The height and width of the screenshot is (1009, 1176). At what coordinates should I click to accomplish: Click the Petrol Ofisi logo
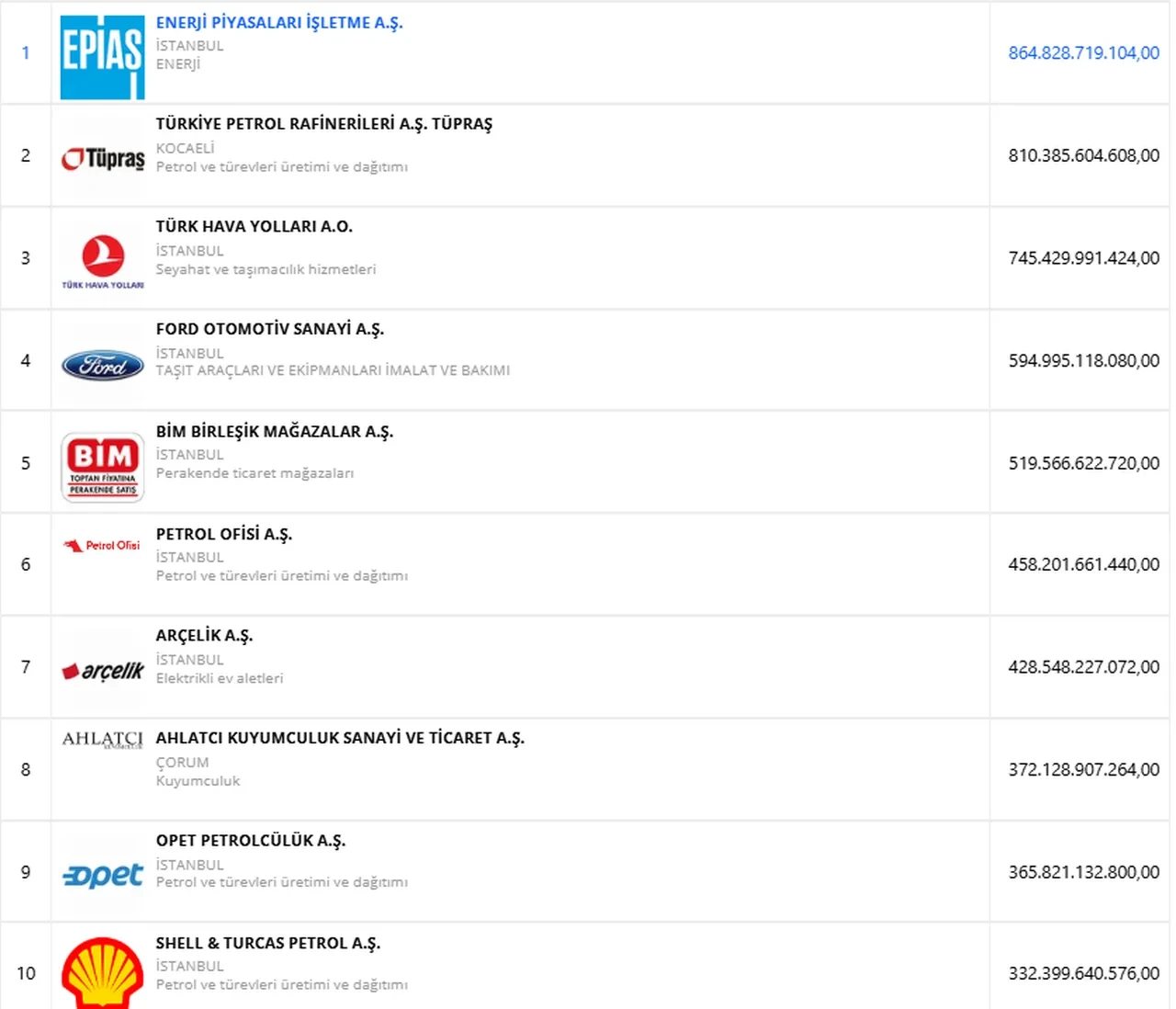pos(102,546)
